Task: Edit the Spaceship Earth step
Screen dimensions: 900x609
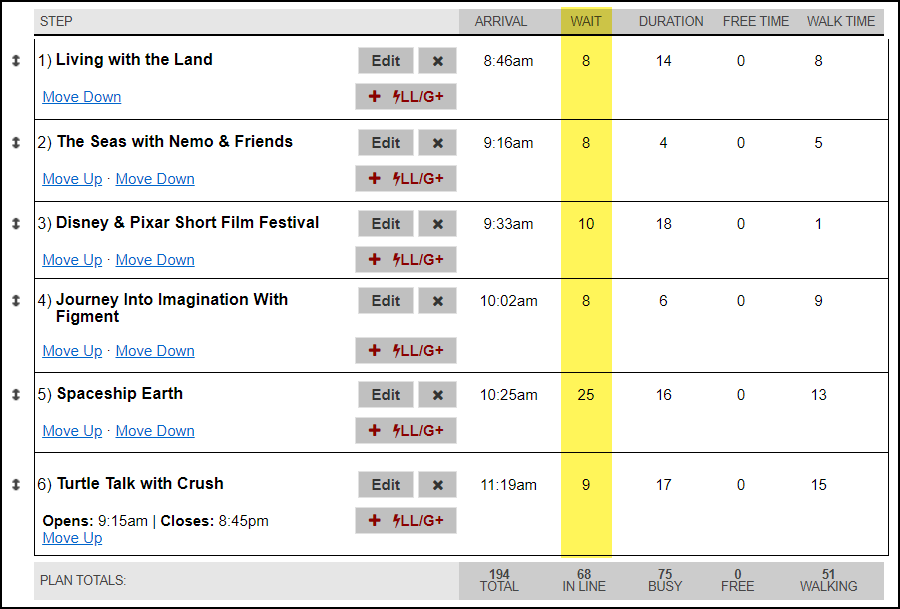Action: tap(386, 395)
